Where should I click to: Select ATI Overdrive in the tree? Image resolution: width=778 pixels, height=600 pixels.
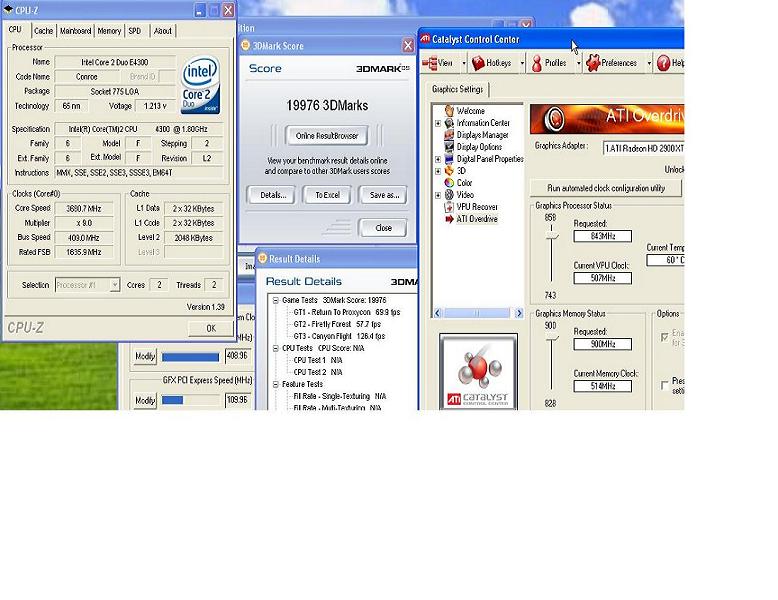477,219
